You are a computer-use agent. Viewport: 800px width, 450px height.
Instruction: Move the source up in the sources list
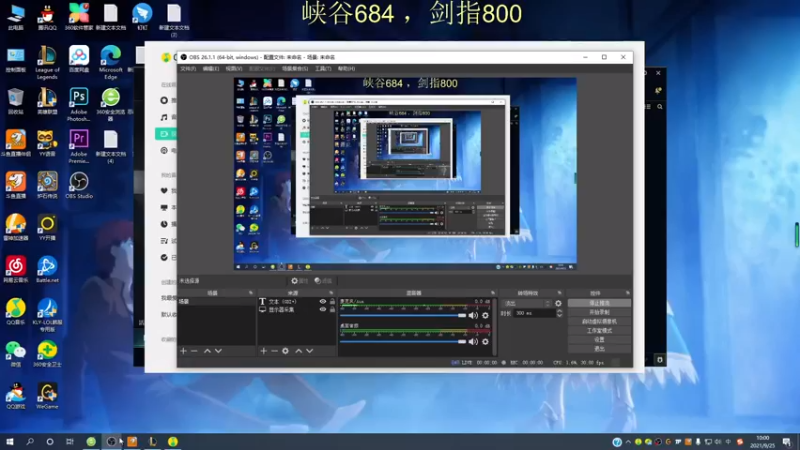tap(298, 351)
